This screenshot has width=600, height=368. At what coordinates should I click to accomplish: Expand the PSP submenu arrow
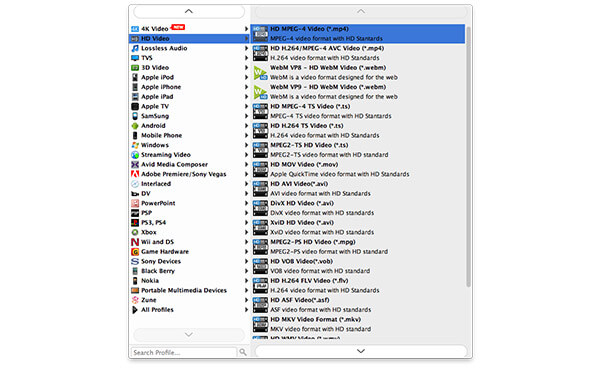click(x=246, y=213)
